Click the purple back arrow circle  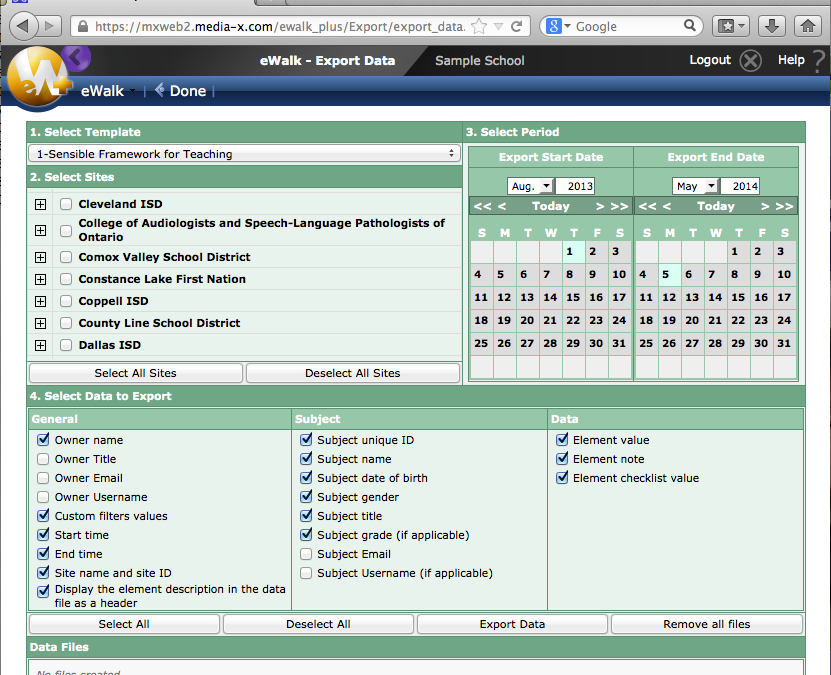(76, 57)
